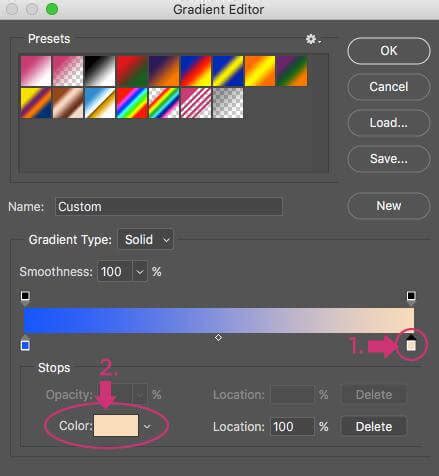Expand the Smoothness dropdown arrow
The width and height of the screenshot is (439, 476).
pos(140,272)
